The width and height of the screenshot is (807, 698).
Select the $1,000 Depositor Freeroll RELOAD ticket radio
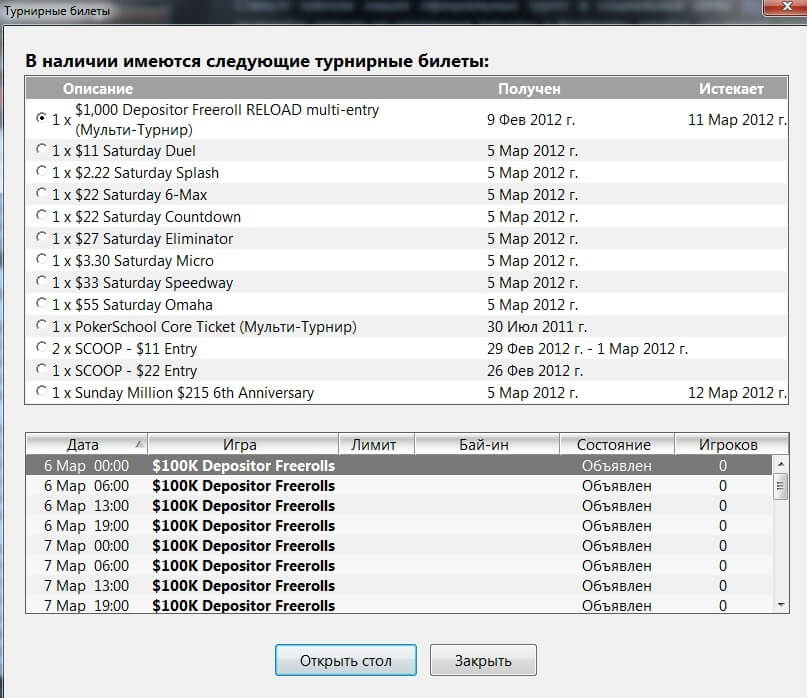tap(41, 117)
